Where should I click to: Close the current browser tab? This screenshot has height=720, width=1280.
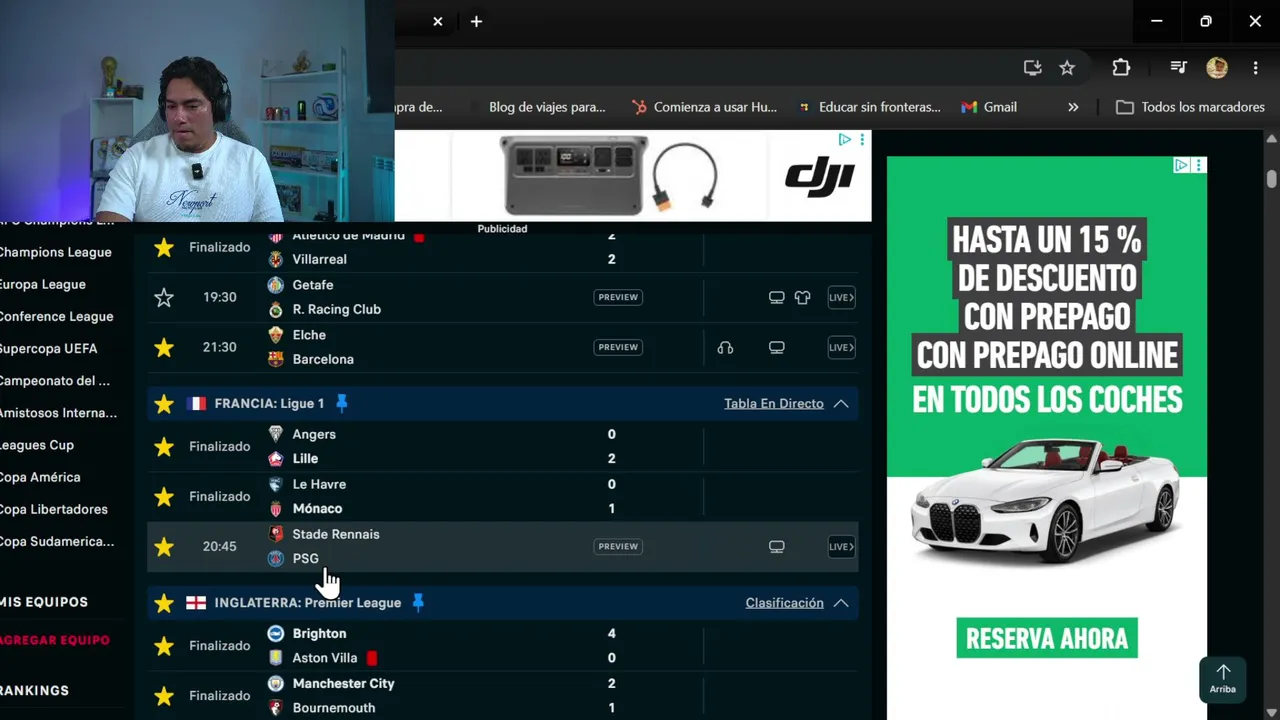click(x=437, y=21)
